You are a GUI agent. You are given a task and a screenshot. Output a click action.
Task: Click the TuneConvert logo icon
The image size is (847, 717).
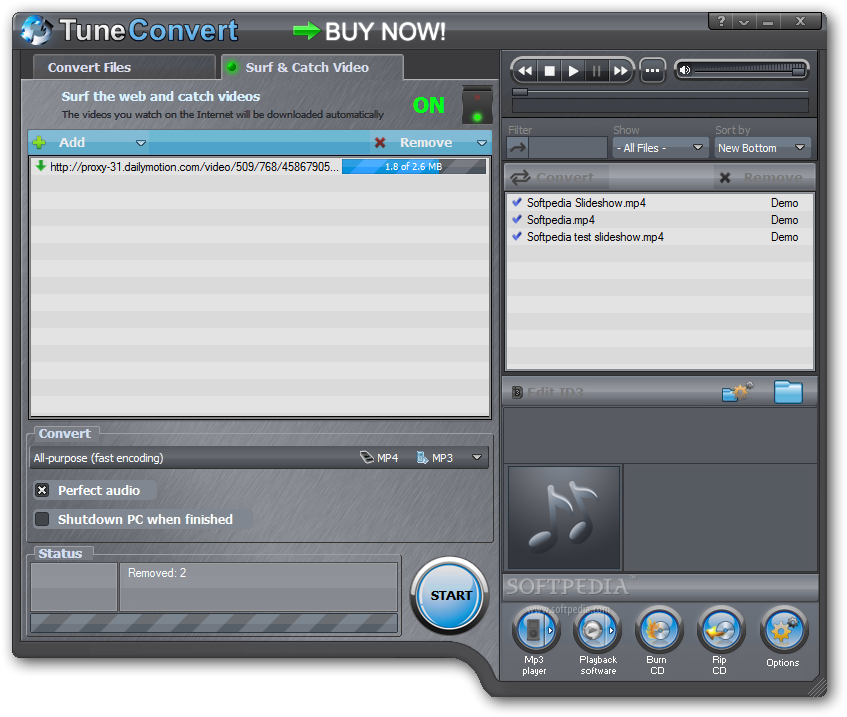[37, 30]
